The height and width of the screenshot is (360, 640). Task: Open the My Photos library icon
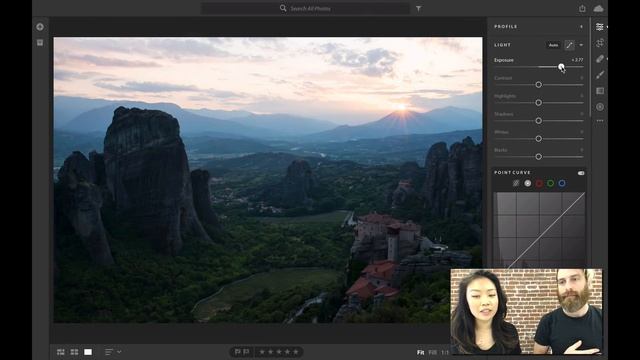pyautogui.click(x=40, y=42)
